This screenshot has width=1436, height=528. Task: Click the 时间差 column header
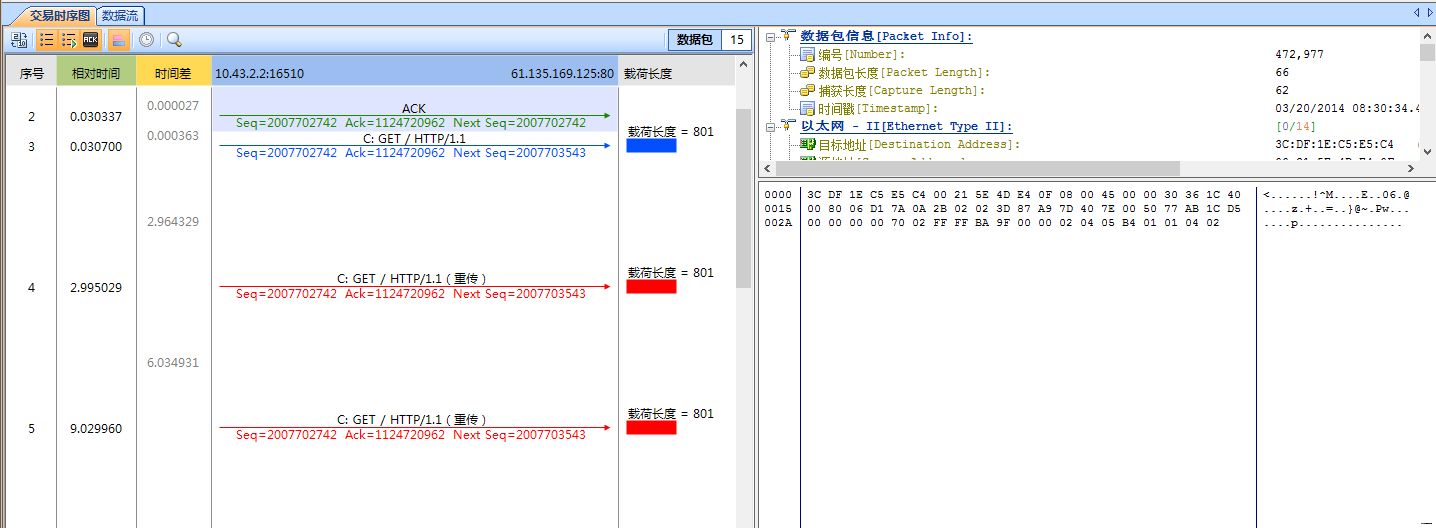pyautogui.click(x=173, y=73)
